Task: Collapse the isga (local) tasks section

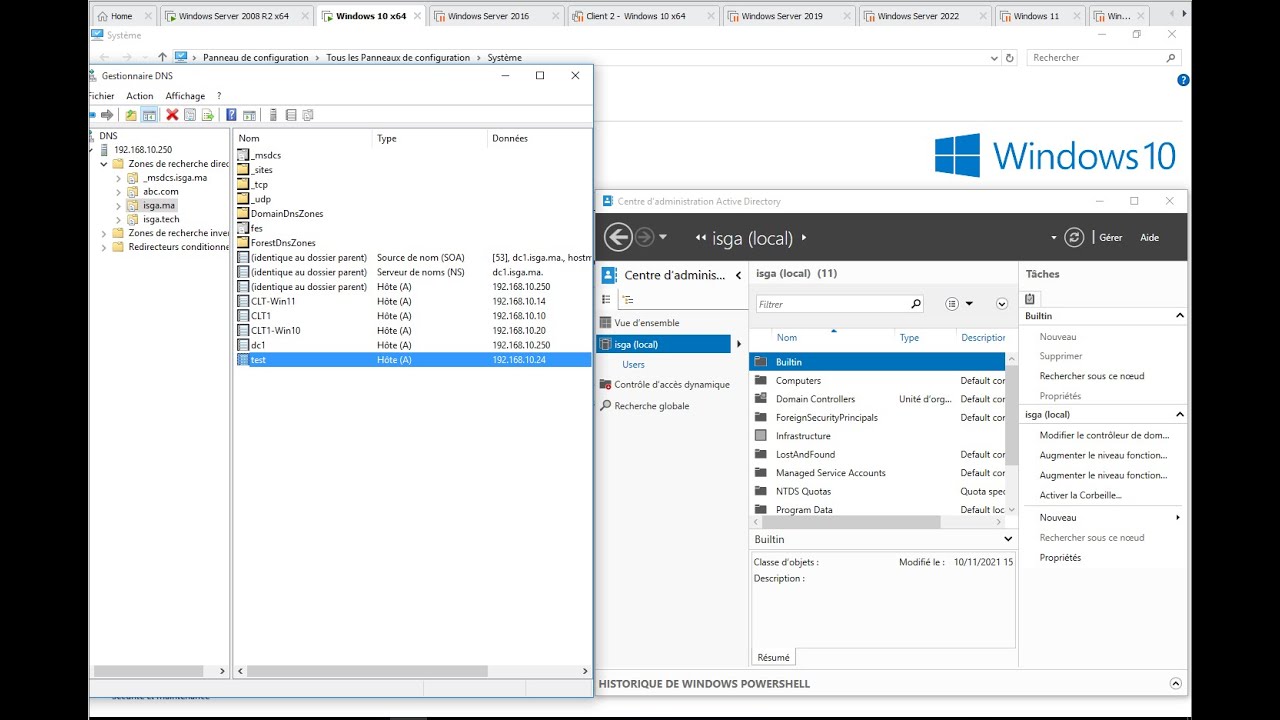Action: point(1179,414)
